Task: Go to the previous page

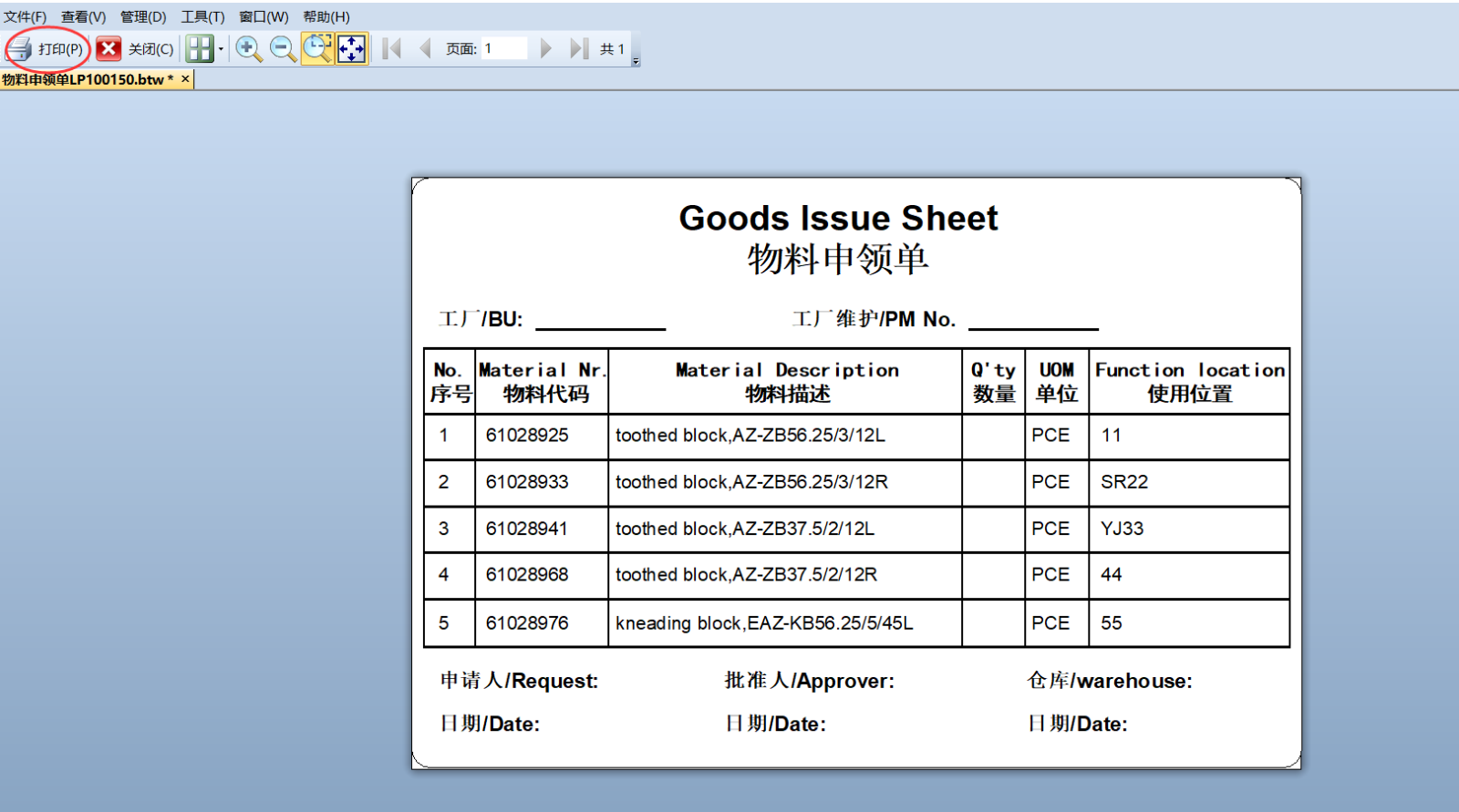Action: [425, 49]
